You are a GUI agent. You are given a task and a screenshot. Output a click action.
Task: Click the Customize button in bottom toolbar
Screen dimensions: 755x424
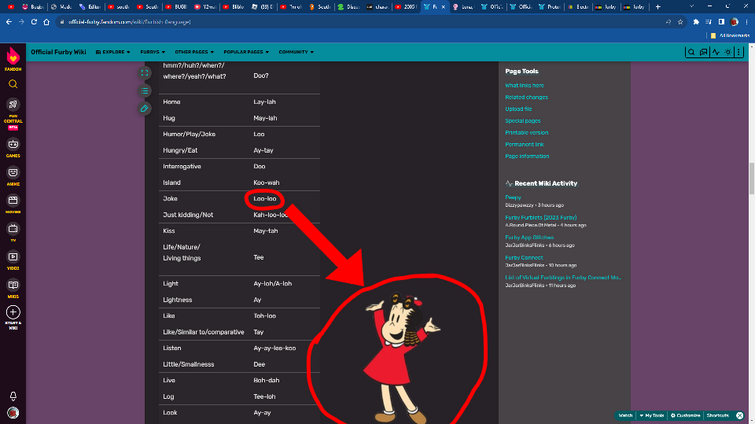click(686, 415)
